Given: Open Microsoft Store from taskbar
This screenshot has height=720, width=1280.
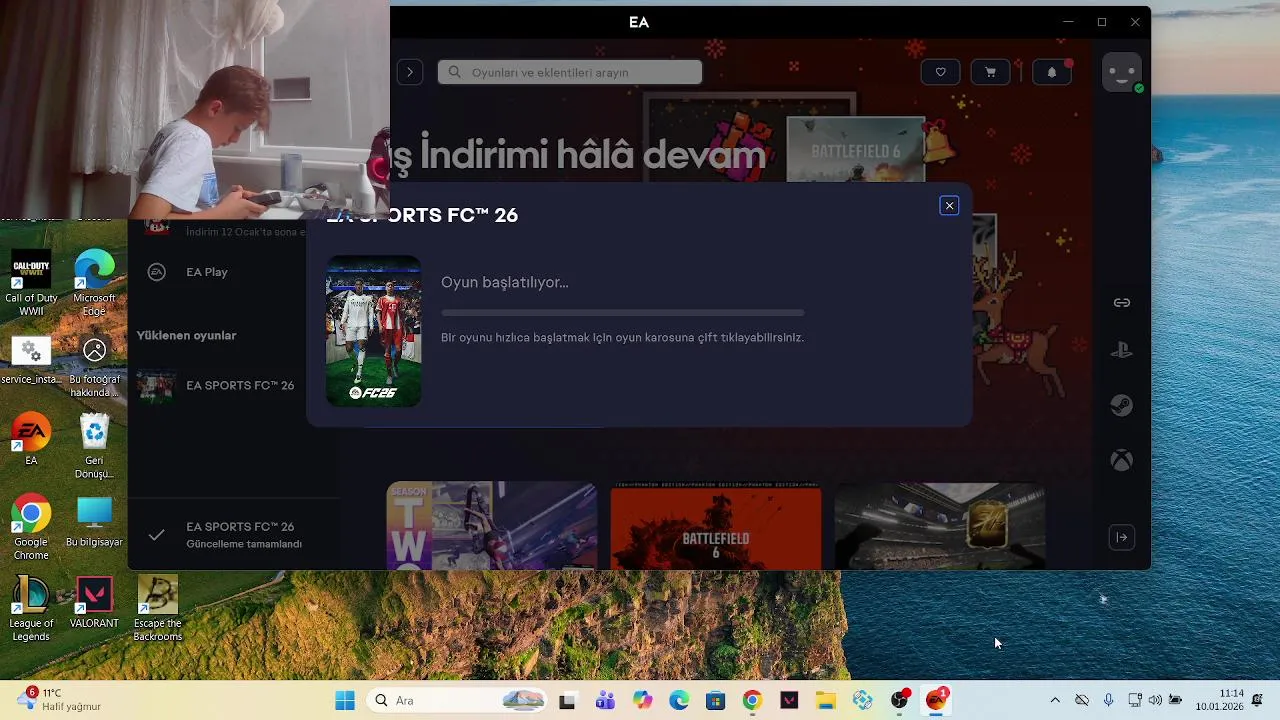Looking at the screenshot, I should 715,700.
